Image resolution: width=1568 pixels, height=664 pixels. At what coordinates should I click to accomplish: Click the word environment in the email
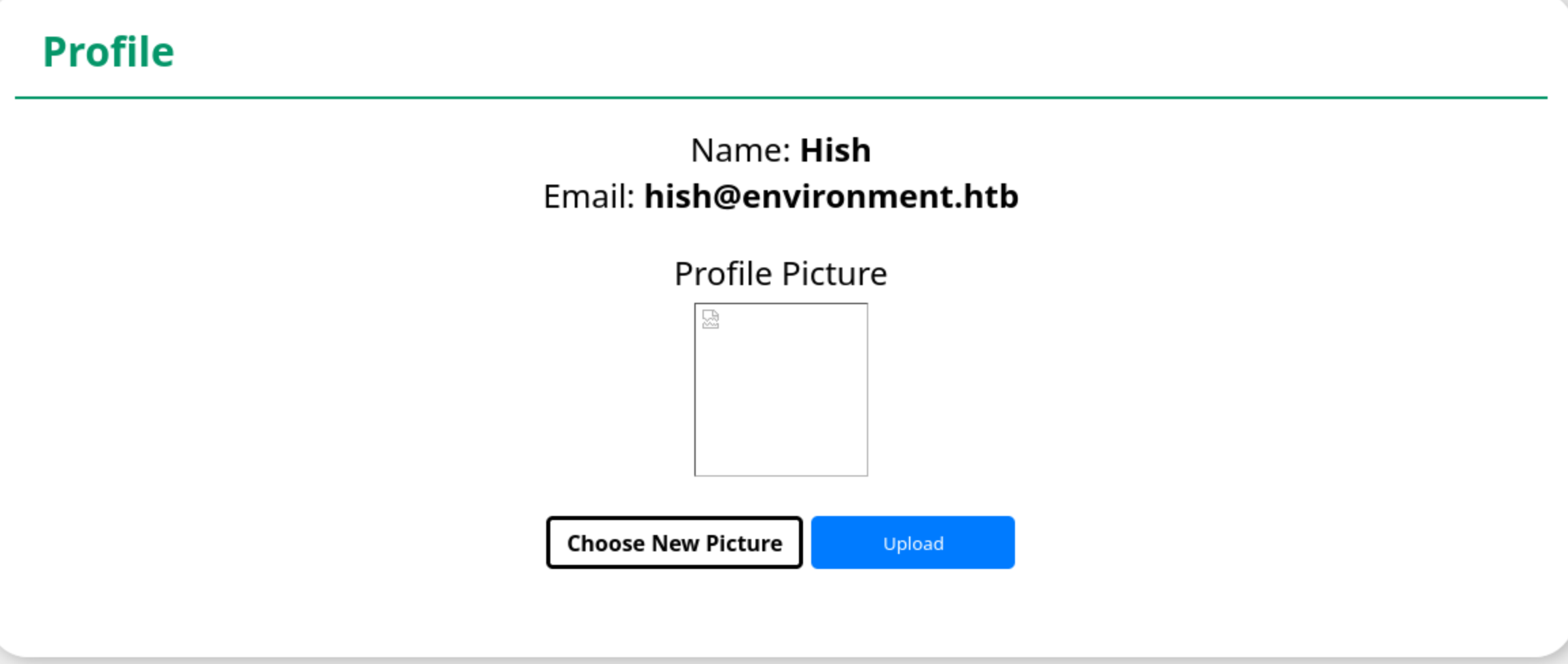point(849,197)
